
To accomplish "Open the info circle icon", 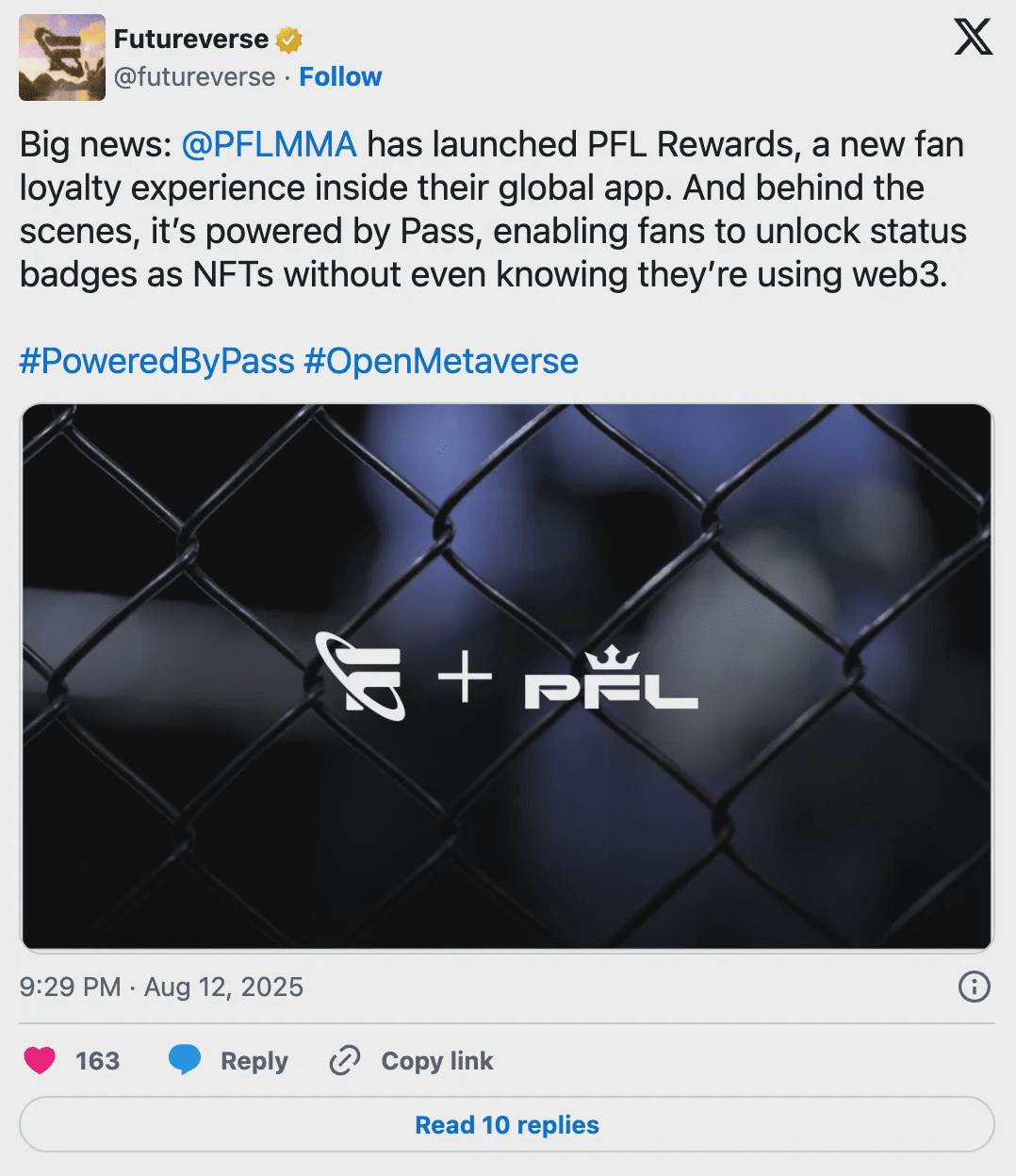I will point(974,987).
